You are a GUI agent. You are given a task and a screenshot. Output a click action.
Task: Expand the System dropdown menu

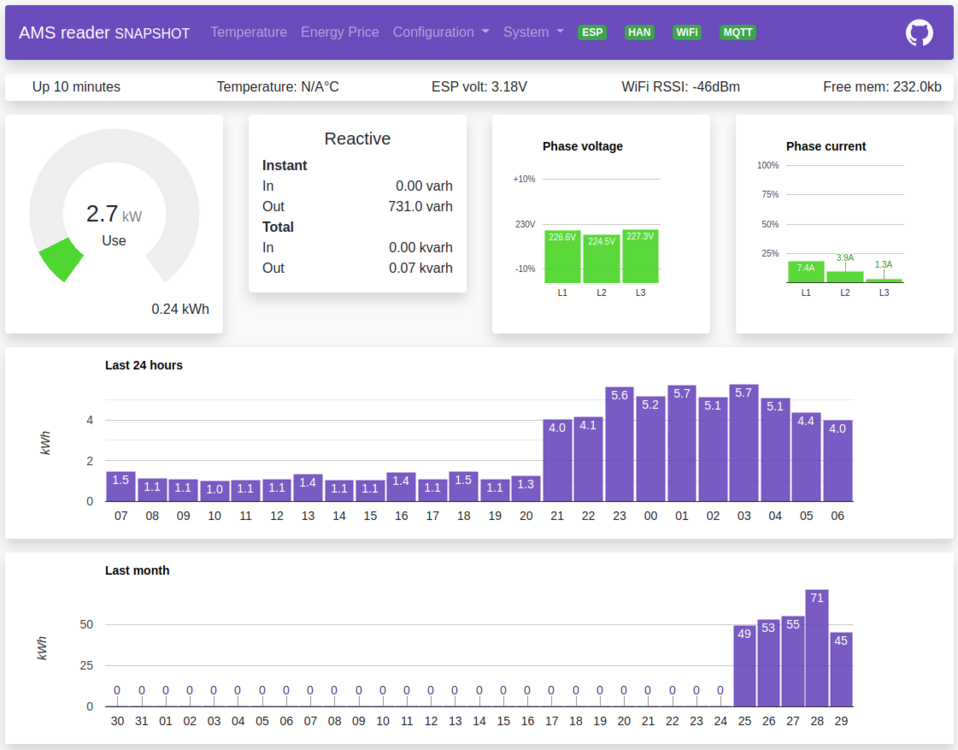[x=533, y=32]
